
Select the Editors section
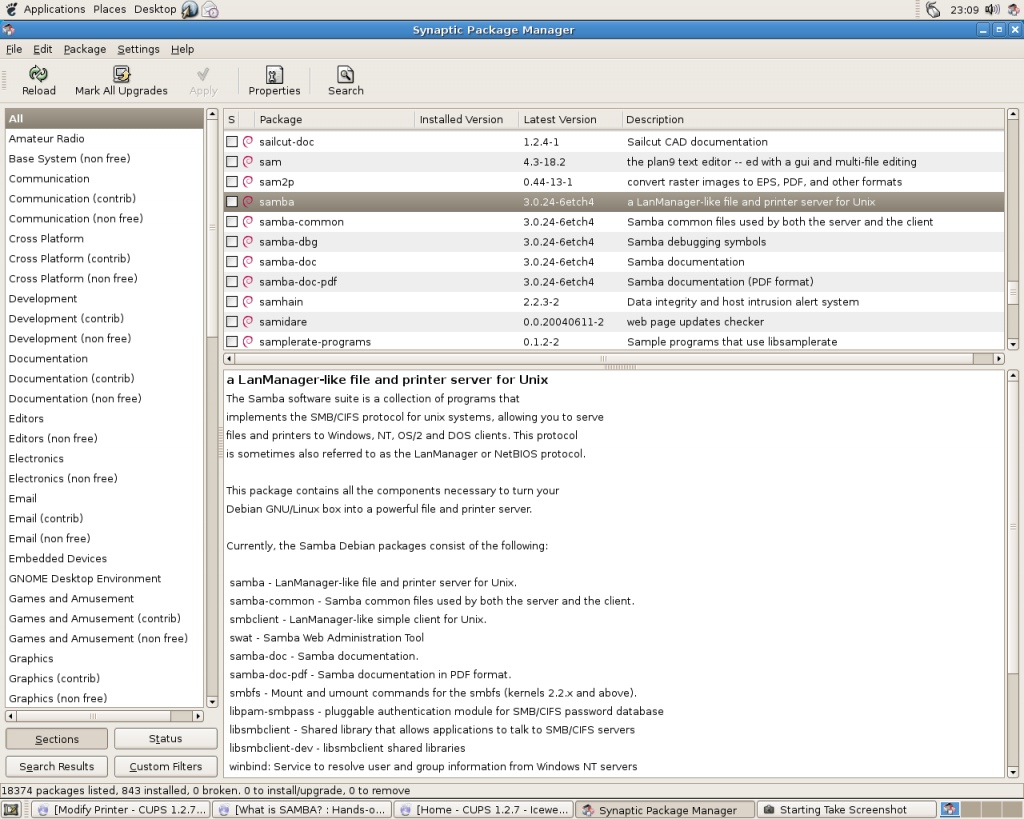click(x=104, y=419)
